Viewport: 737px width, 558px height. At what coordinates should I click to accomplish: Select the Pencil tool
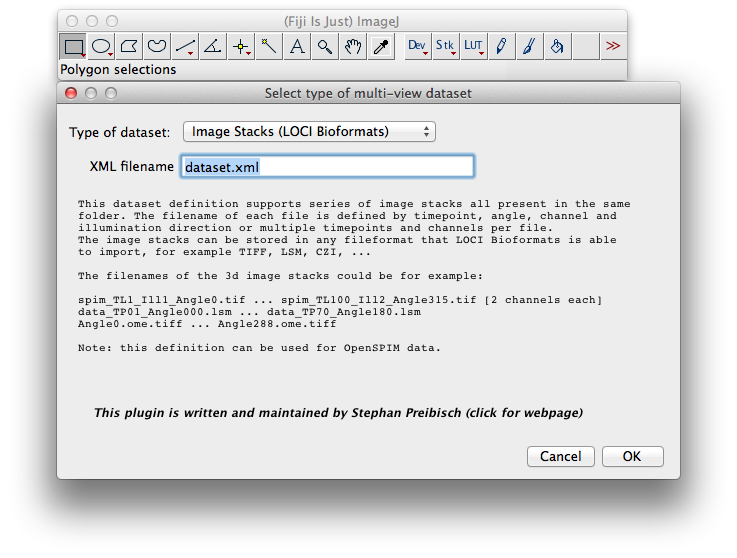(x=502, y=46)
